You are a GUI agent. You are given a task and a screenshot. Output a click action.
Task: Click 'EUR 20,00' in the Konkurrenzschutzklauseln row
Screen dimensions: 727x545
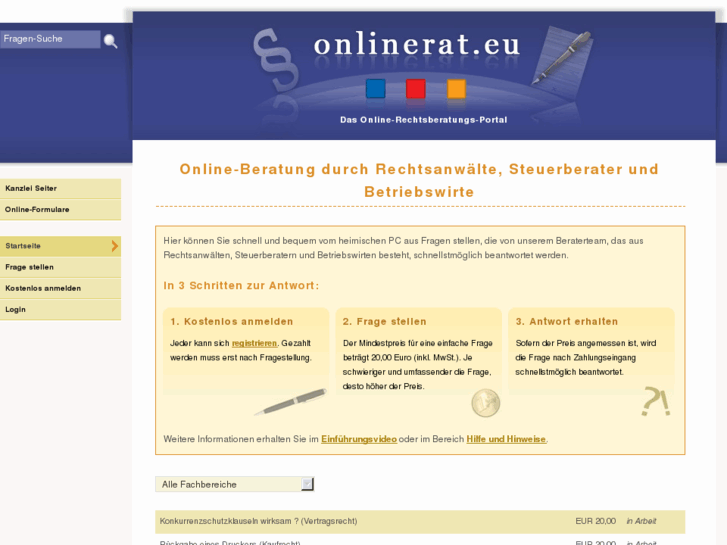click(595, 521)
